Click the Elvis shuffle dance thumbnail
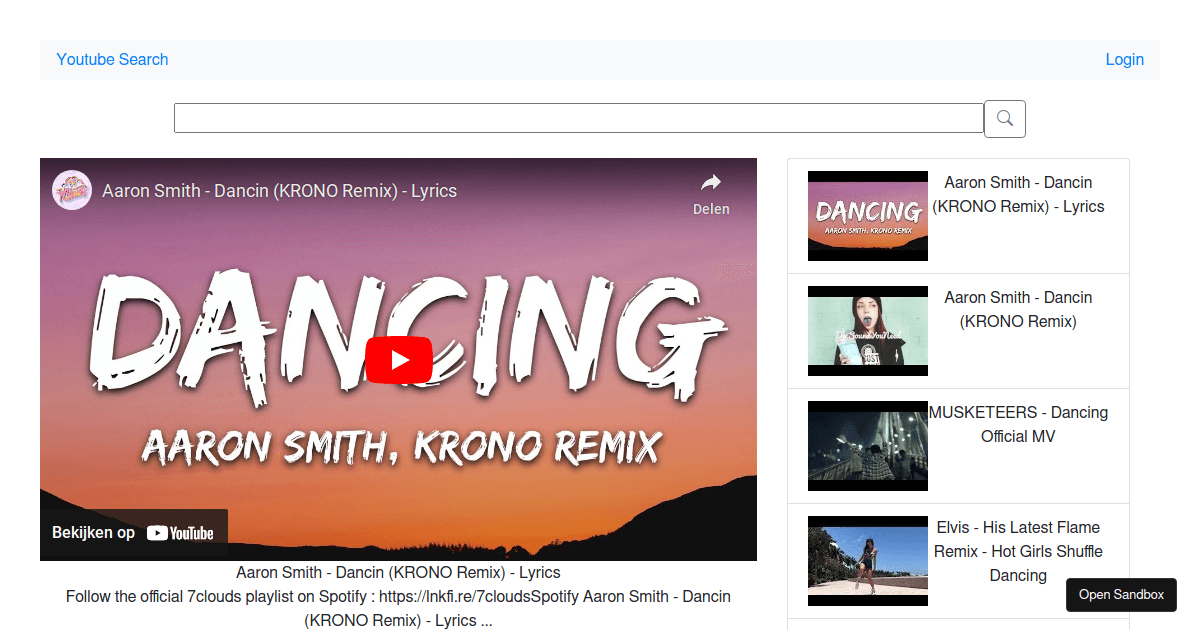The width and height of the screenshot is (1200, 630). click(867, 560)
